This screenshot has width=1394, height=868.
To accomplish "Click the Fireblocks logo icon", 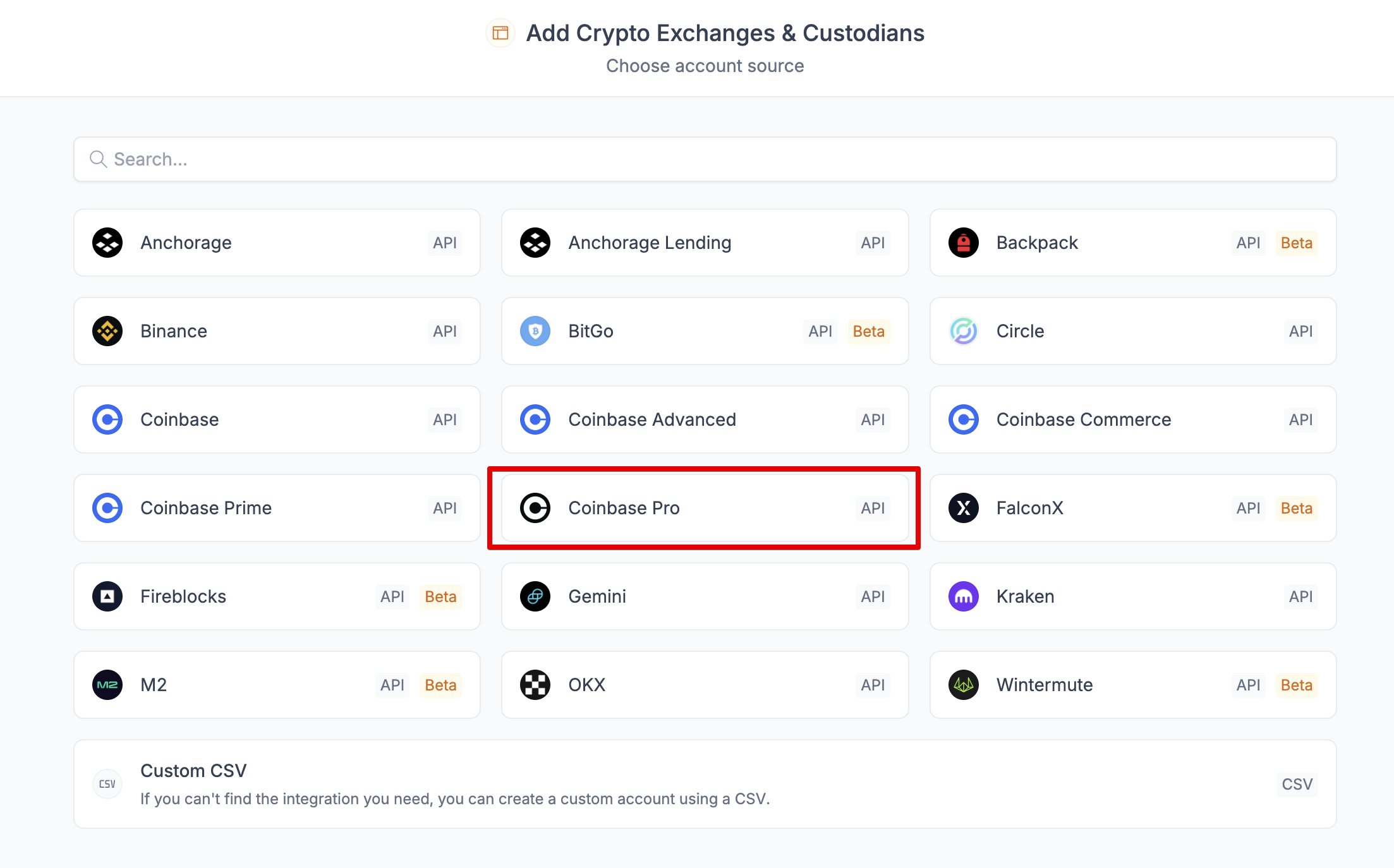I will [107, 596].
